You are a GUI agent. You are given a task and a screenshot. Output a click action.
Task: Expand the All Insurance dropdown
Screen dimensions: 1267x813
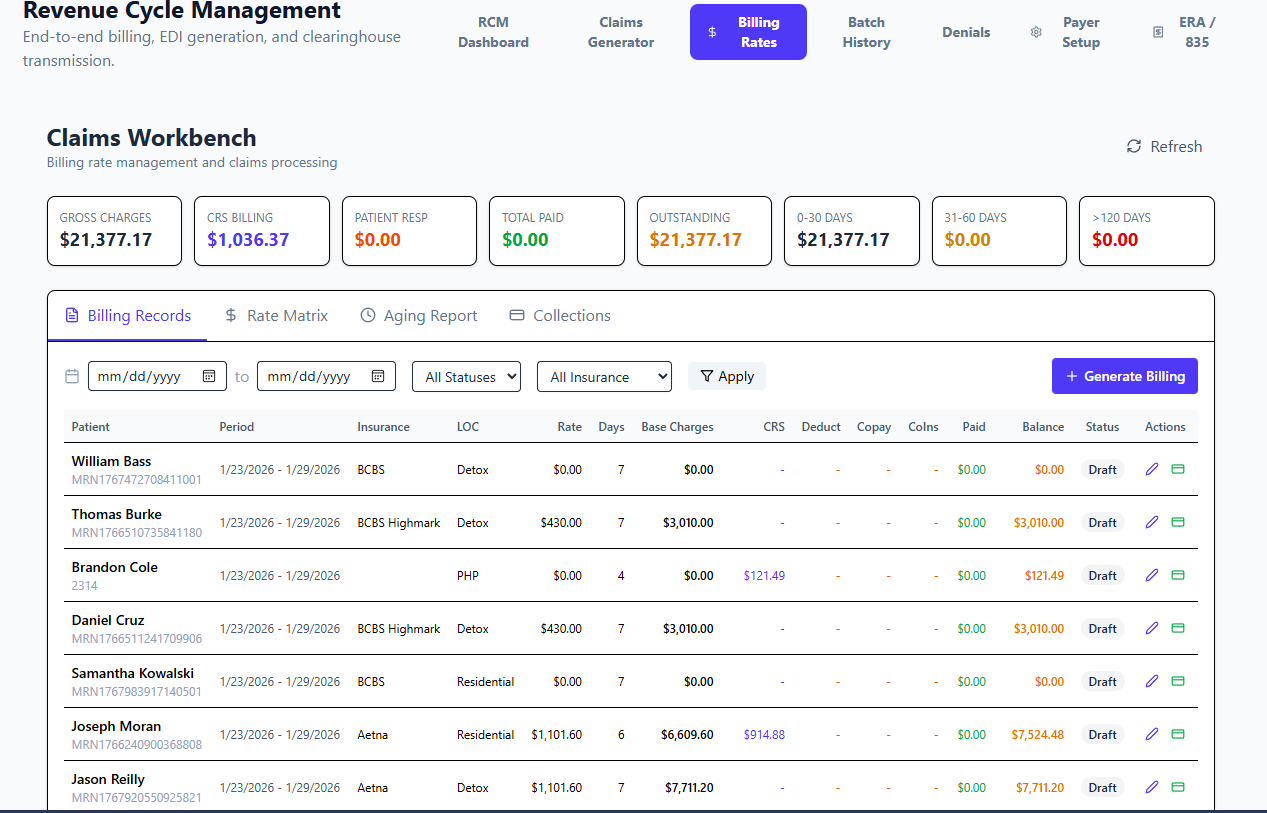[x=603, y=376]
